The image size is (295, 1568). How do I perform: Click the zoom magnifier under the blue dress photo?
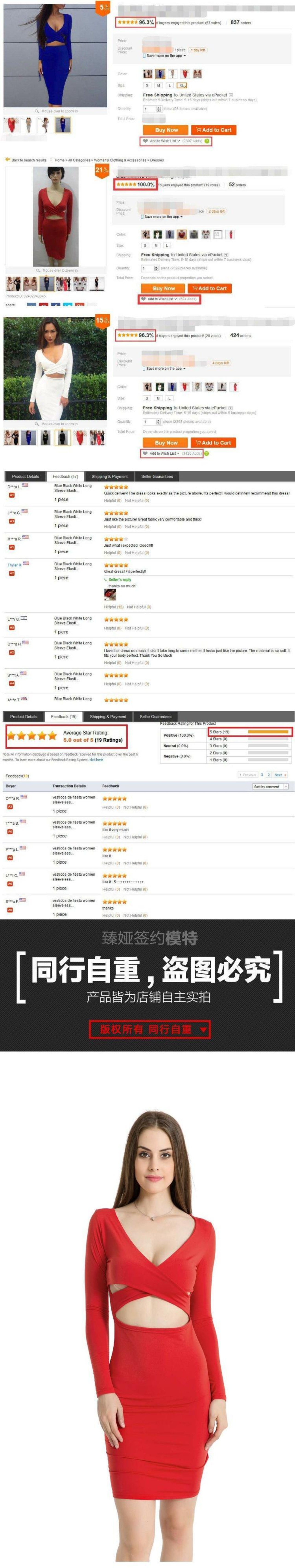click(37, 111)
